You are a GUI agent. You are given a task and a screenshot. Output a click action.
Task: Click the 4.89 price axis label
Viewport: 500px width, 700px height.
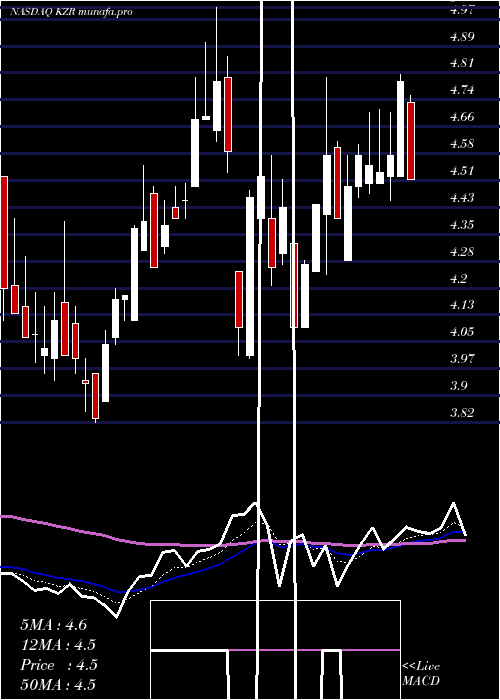[462, 37]
